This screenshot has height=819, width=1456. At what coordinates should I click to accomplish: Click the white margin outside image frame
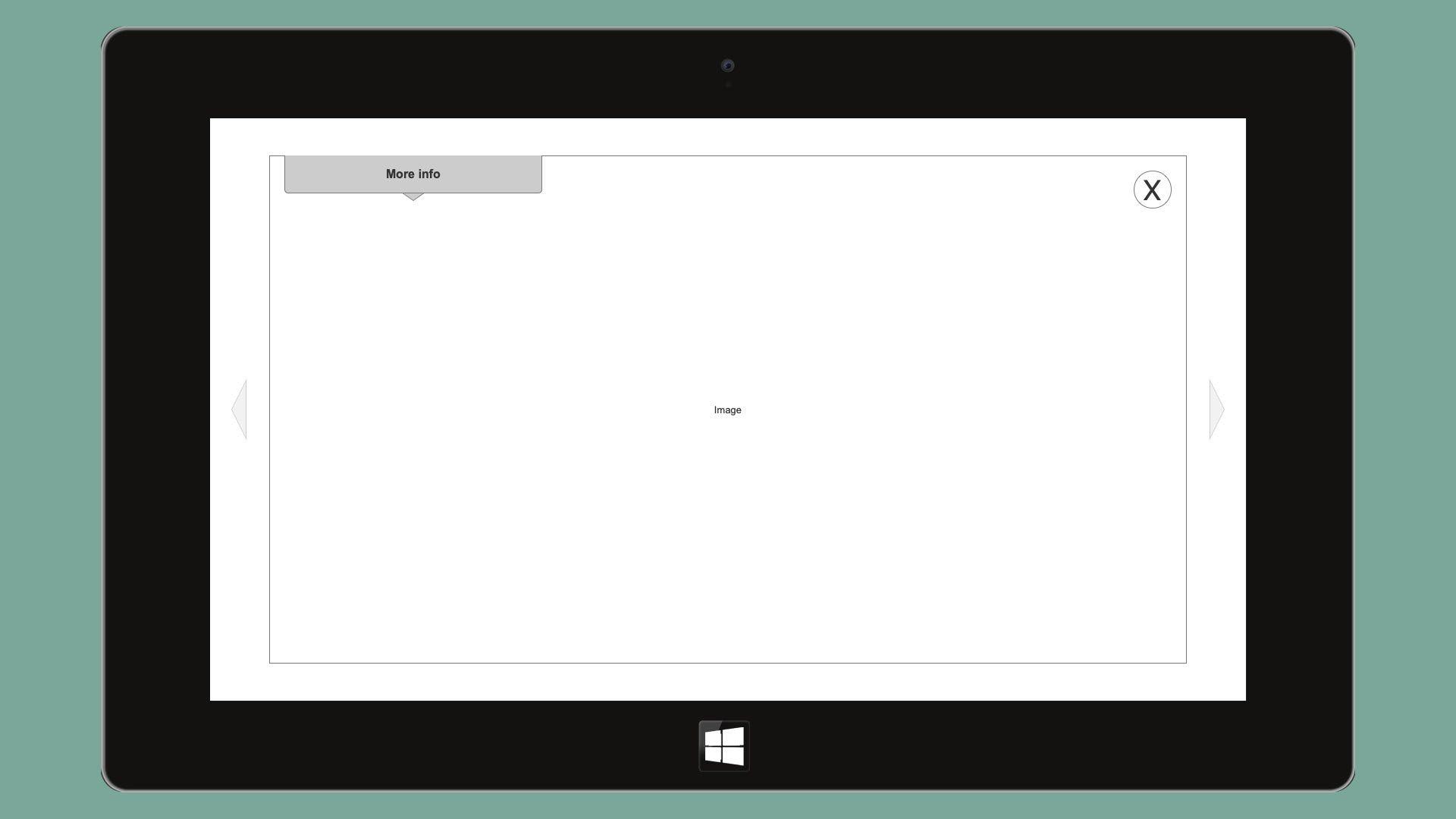pyautogui.click(x=728, y=681)
